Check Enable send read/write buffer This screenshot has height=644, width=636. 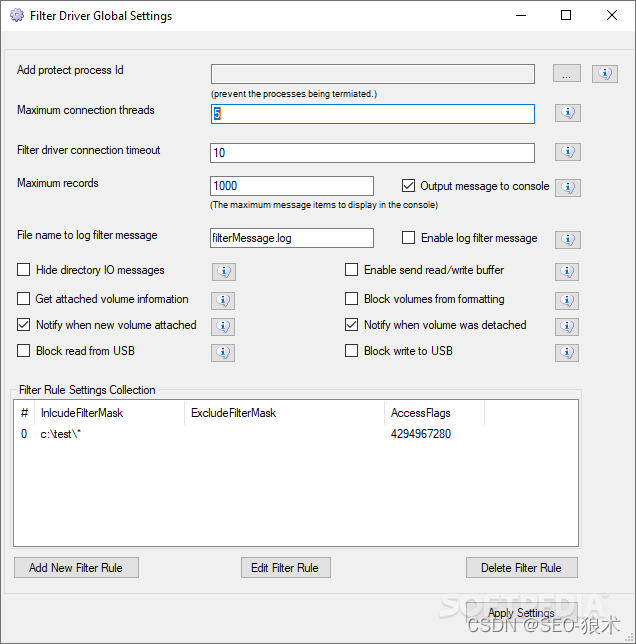[351, 270]
